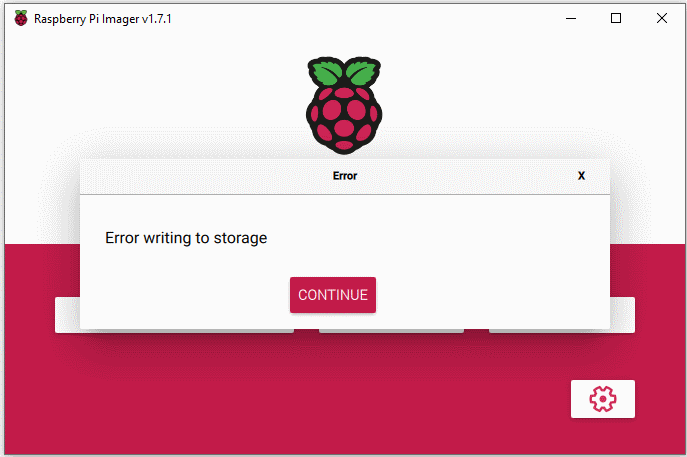
Task: Open advanced options via the gear icon
Action: pos(602,399)
